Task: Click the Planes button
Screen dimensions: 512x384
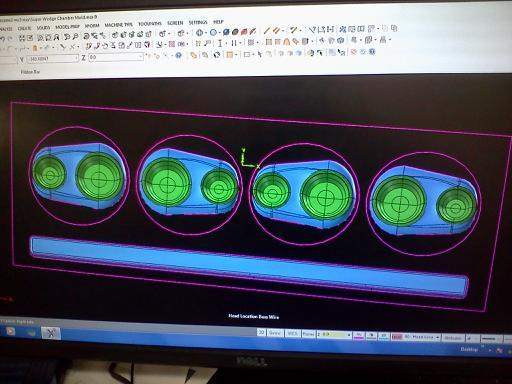Action: click(x=308, y=334)
